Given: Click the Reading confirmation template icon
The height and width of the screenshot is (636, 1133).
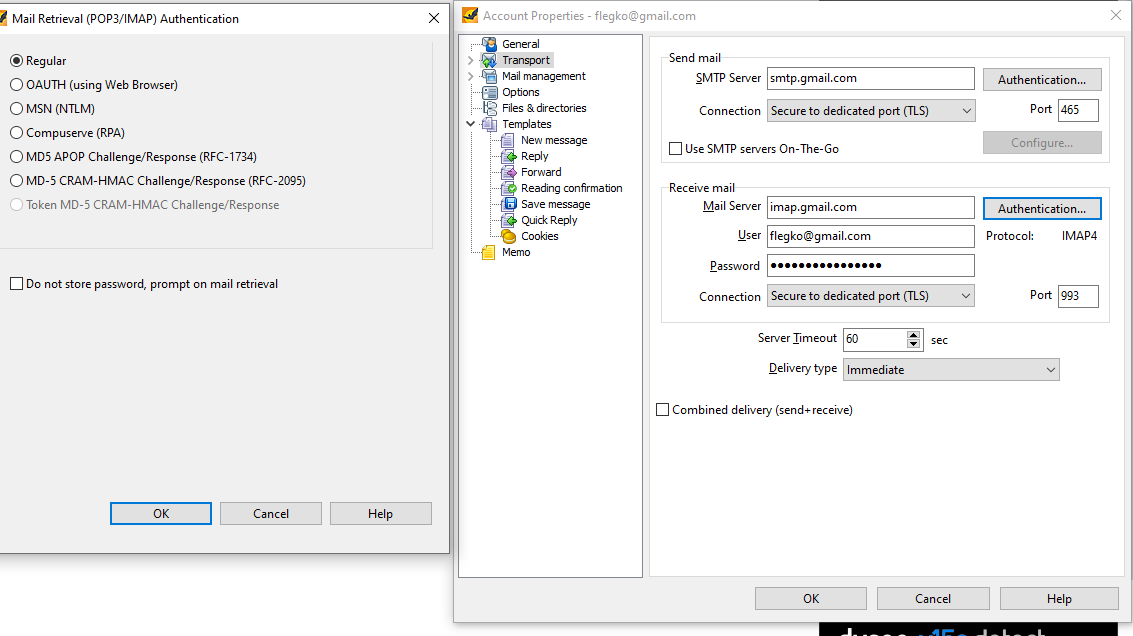Looking at the screenshot, I should tap(508, 188).
